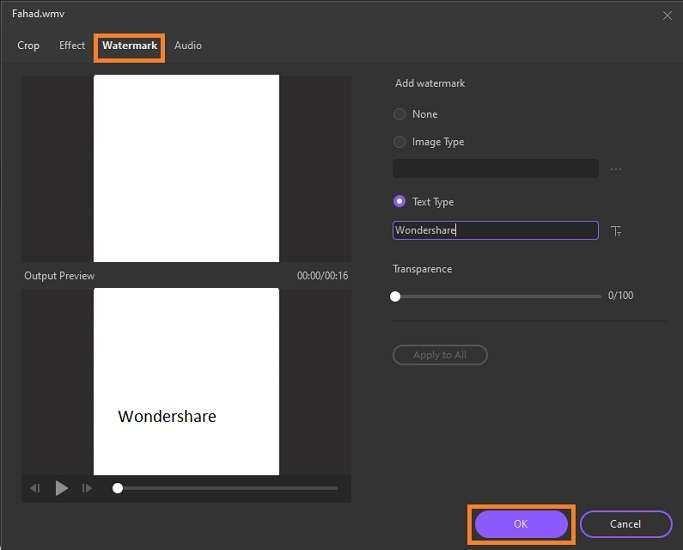Image resolution: width=683 pixels, height=550 pixels.
Task: Click the Add watermark heading
Action: click(x=430, y=83)
